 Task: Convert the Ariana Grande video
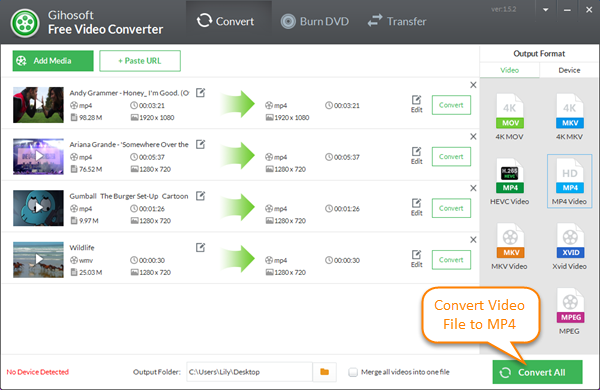coord(451,157)
